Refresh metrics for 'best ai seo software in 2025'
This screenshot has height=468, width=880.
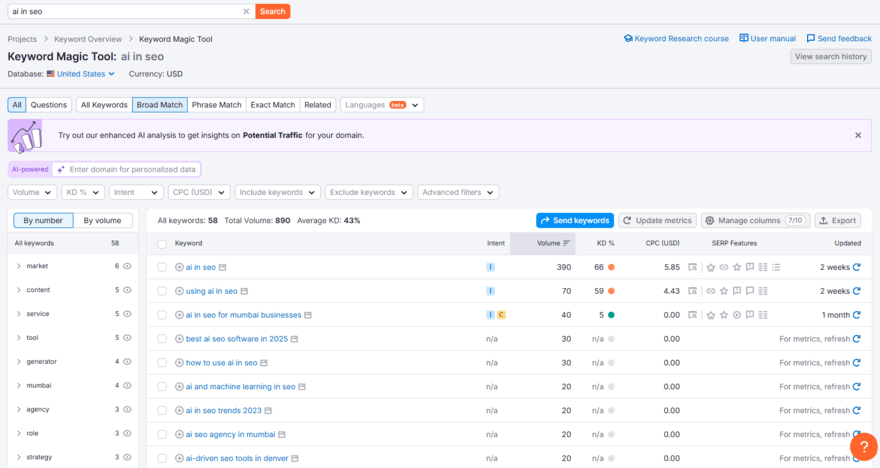pyautogui.click(x=856, y=339)
